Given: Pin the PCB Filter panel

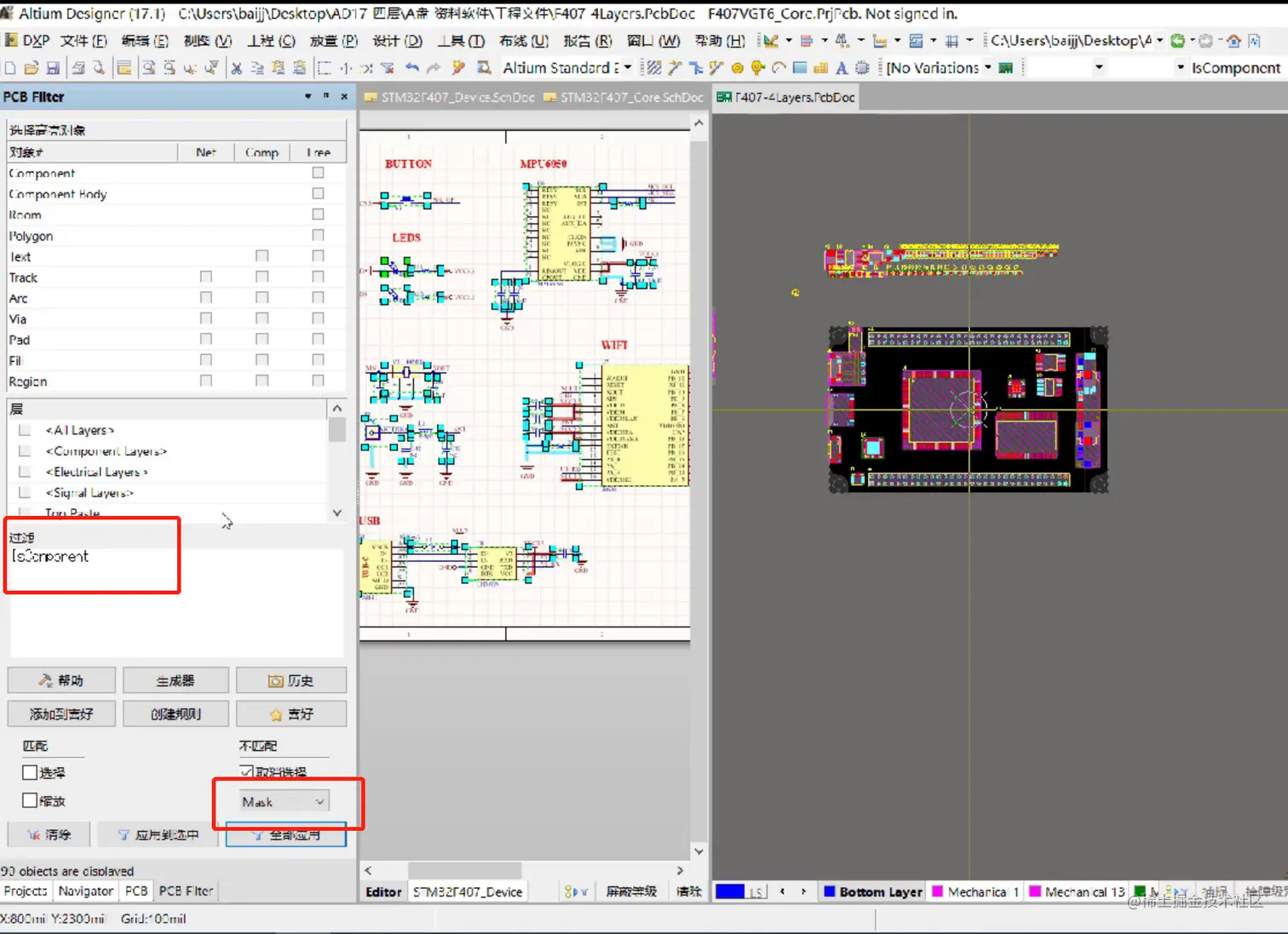Looking at the screenshot, I should [x=326, y=96].
